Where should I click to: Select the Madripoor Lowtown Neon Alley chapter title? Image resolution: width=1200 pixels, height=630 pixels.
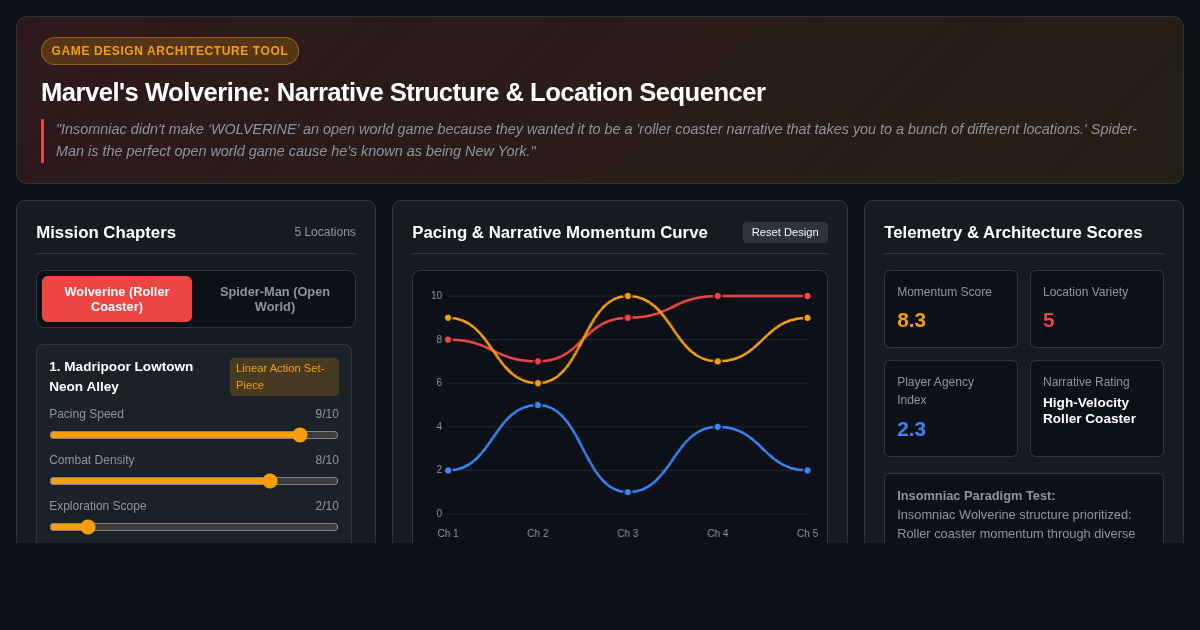pyautogui.click(x=121, y=377)
